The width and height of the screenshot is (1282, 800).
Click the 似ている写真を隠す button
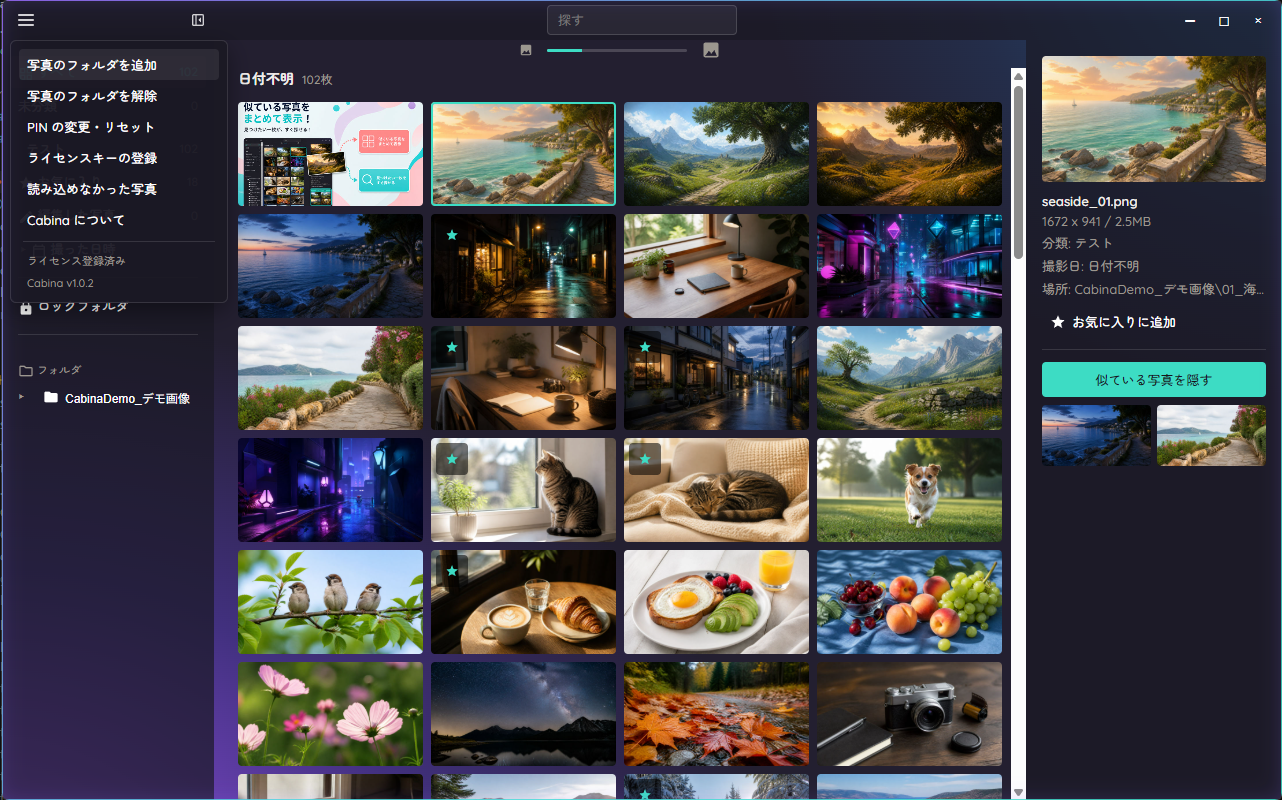(x=1154, y=380)
